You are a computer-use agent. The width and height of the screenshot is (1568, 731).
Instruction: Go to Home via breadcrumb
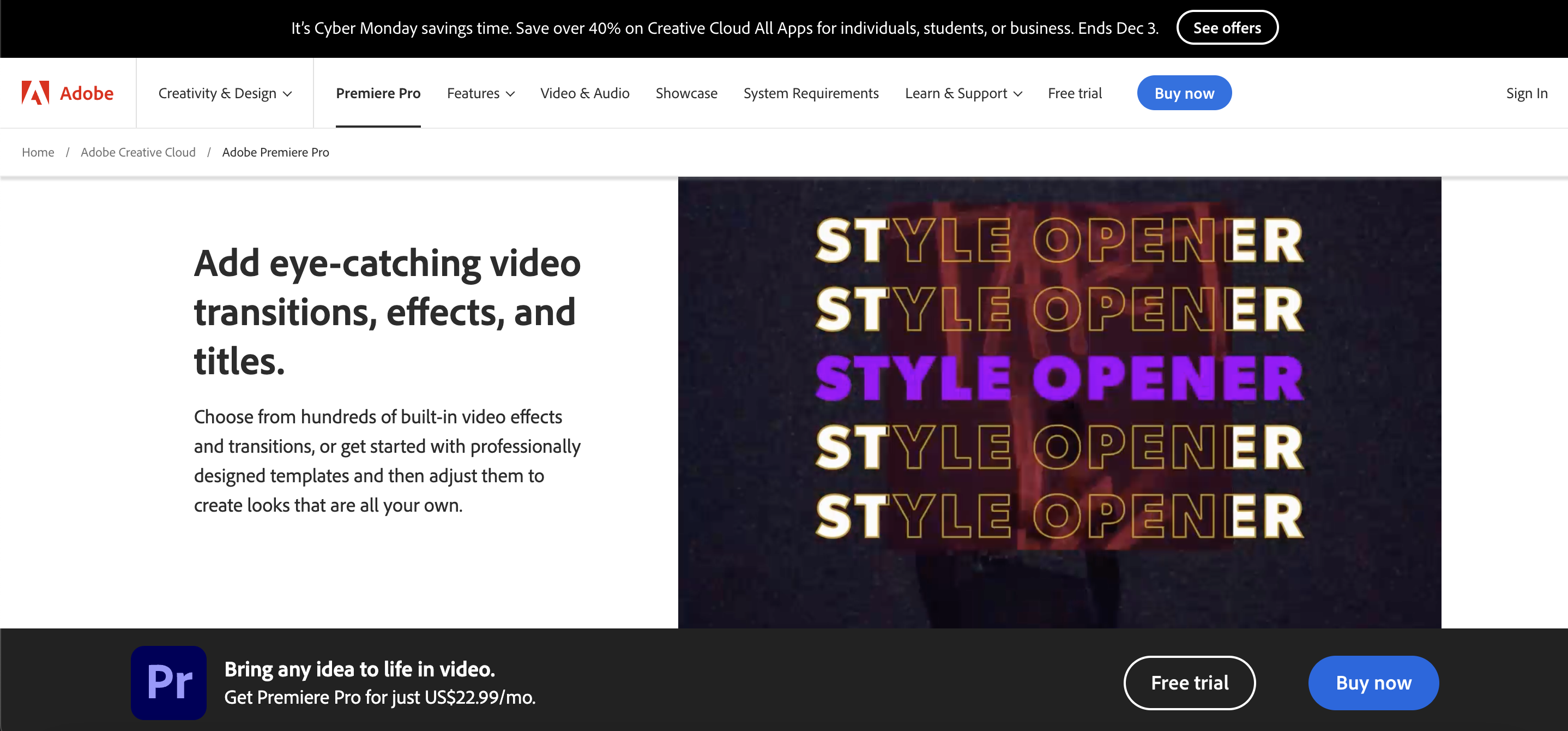tap(38, 152)
